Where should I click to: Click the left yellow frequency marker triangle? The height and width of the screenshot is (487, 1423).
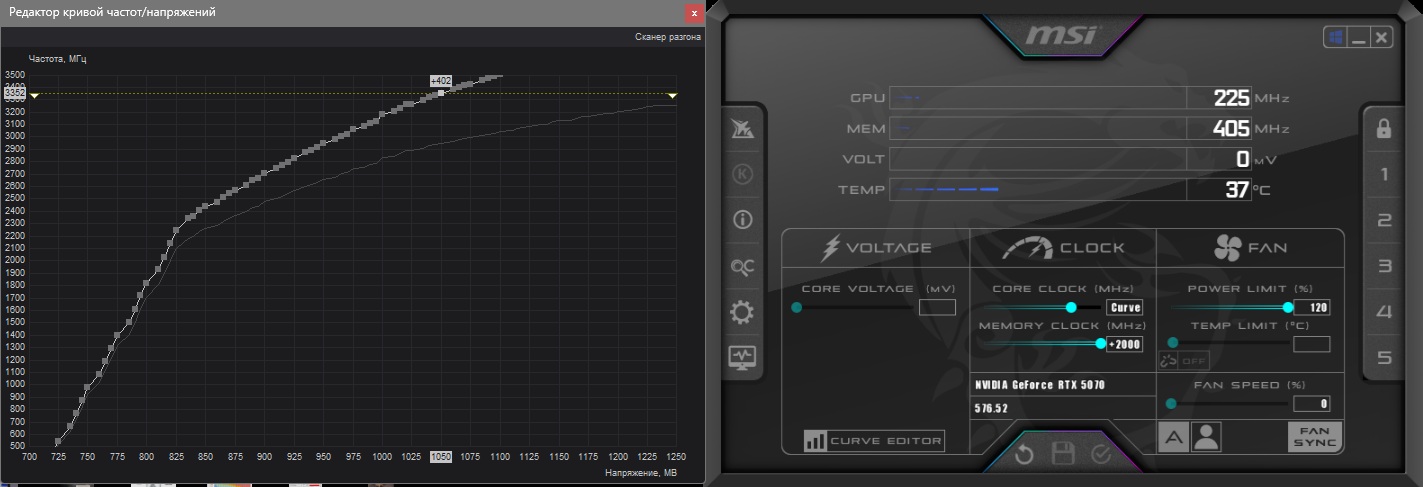35,95
